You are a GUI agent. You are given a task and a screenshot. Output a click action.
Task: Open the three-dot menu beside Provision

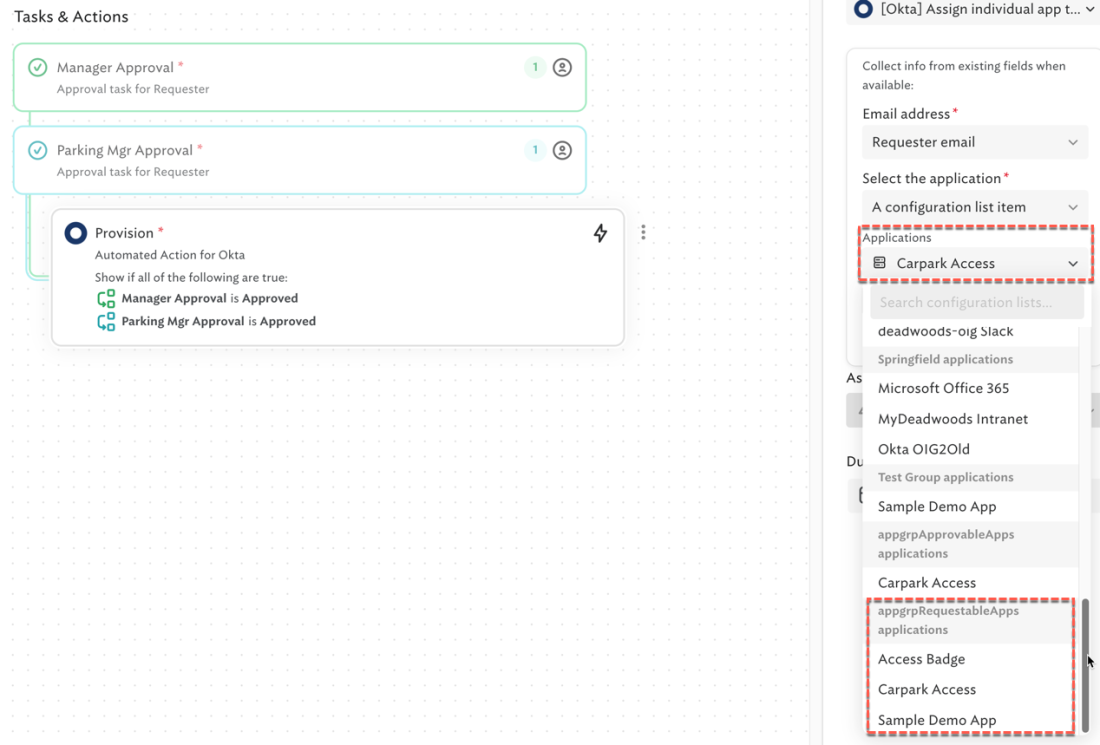click(643, 232)
